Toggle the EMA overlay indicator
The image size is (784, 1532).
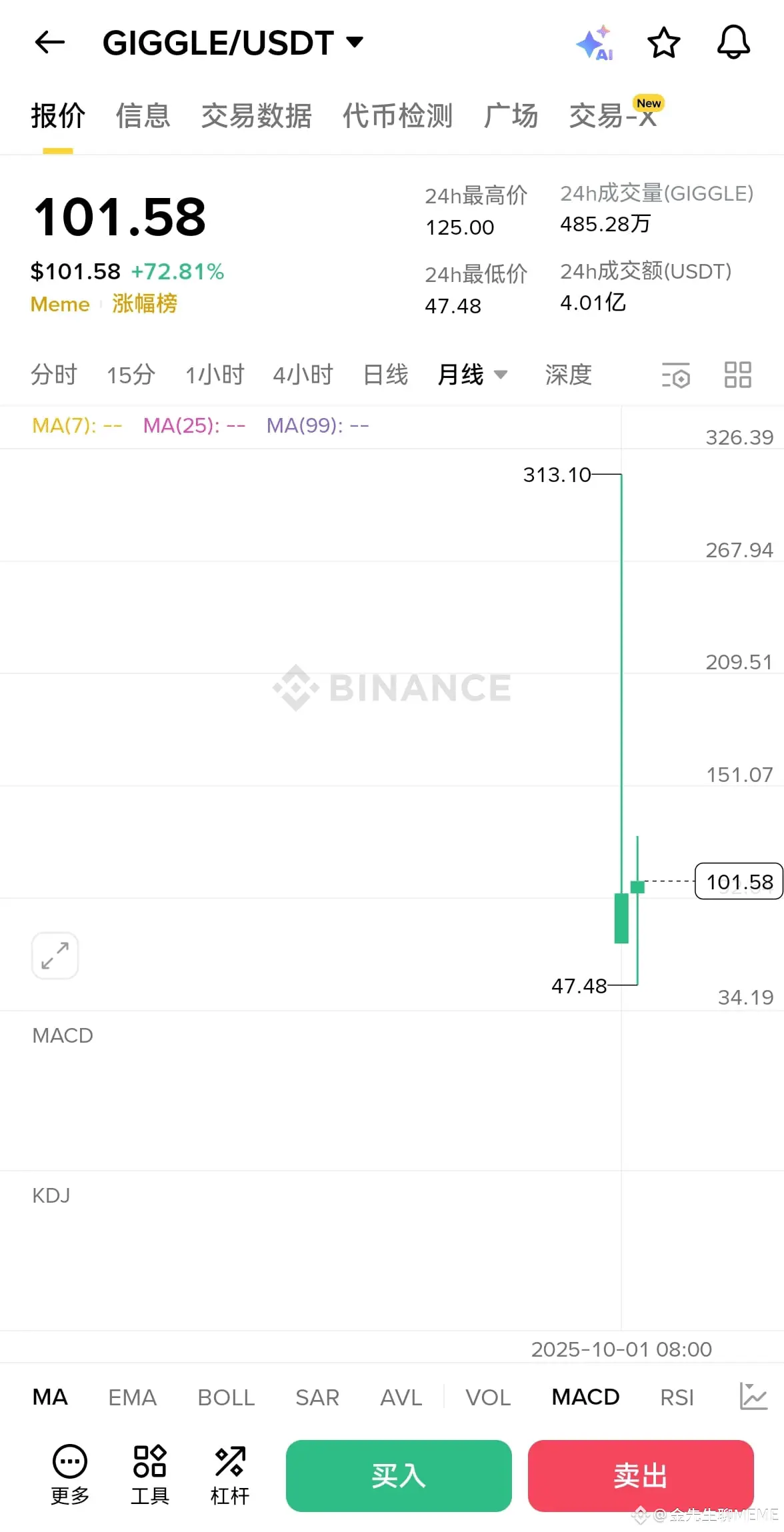coord(132,1397)
